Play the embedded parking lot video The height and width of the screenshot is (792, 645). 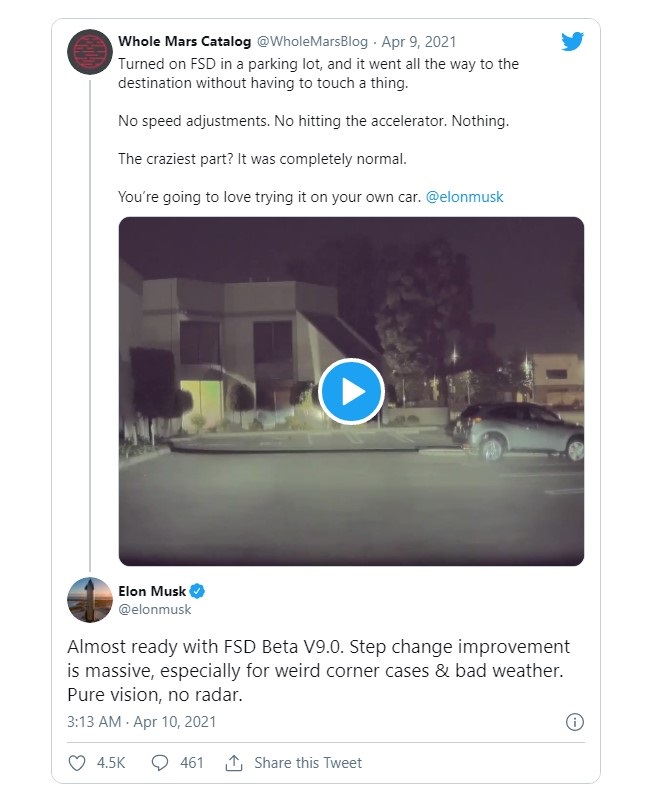click(x=352, y=391)
